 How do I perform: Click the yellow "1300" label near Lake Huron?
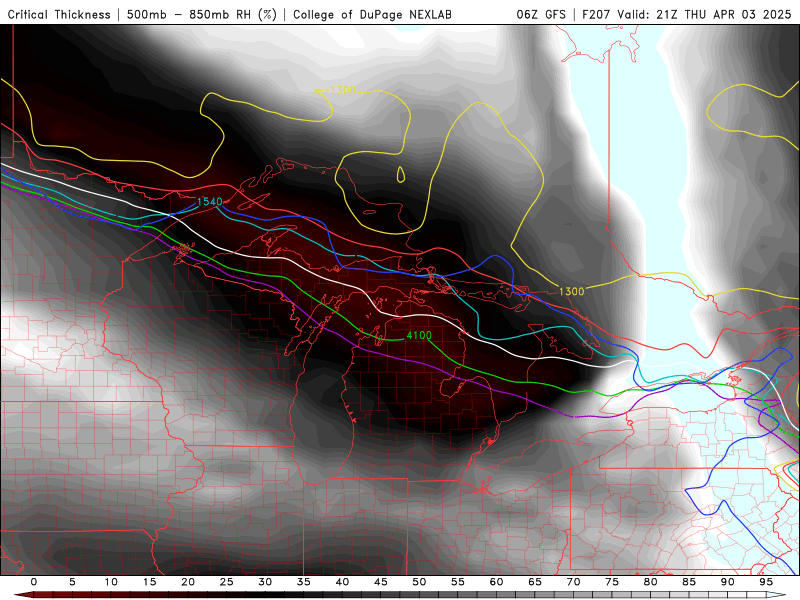(571, 291)
